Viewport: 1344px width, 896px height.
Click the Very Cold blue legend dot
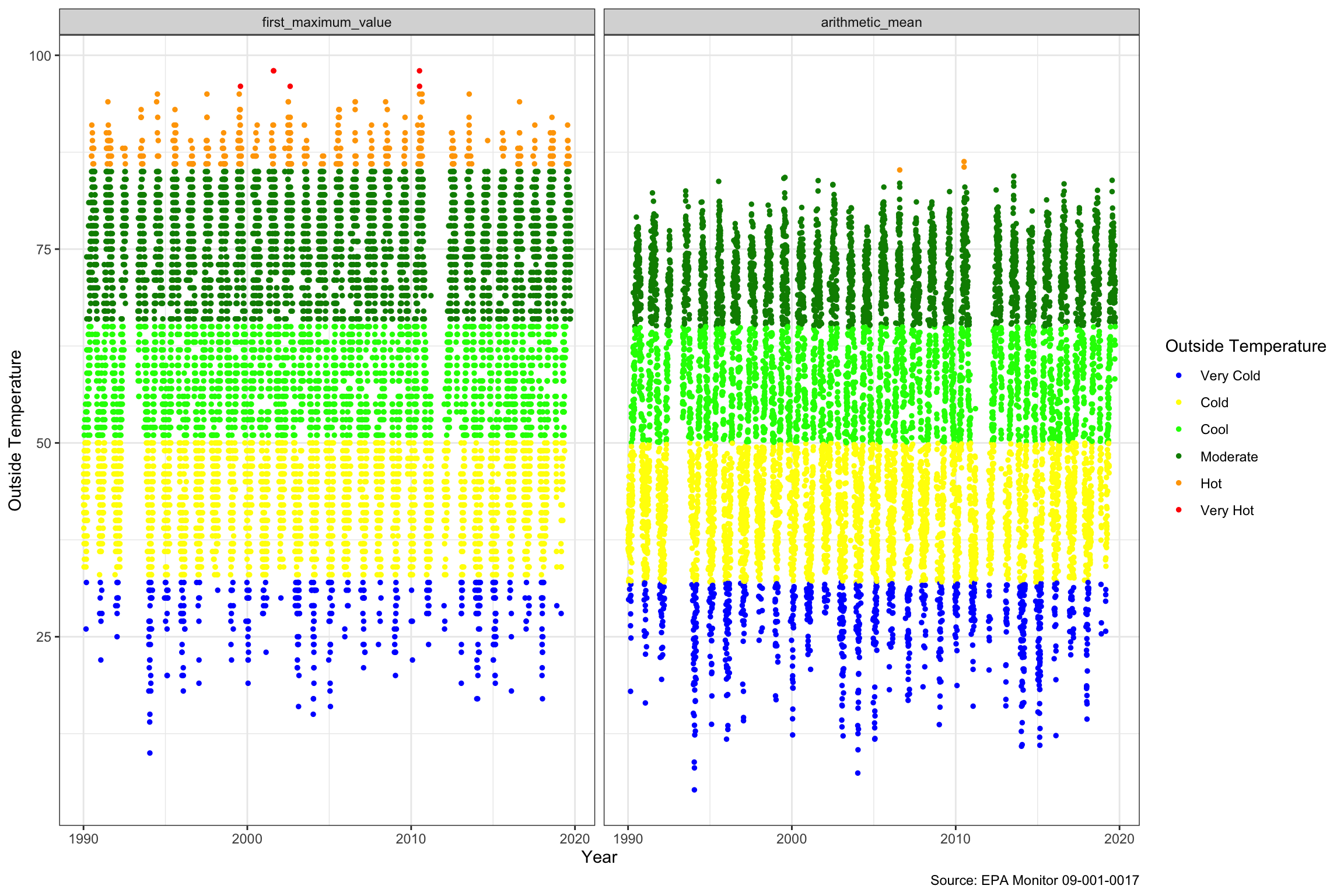tap(1179, 376)
